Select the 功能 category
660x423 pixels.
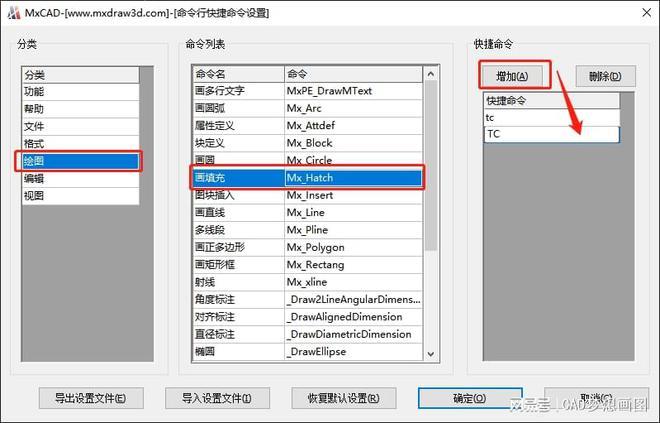80,91
